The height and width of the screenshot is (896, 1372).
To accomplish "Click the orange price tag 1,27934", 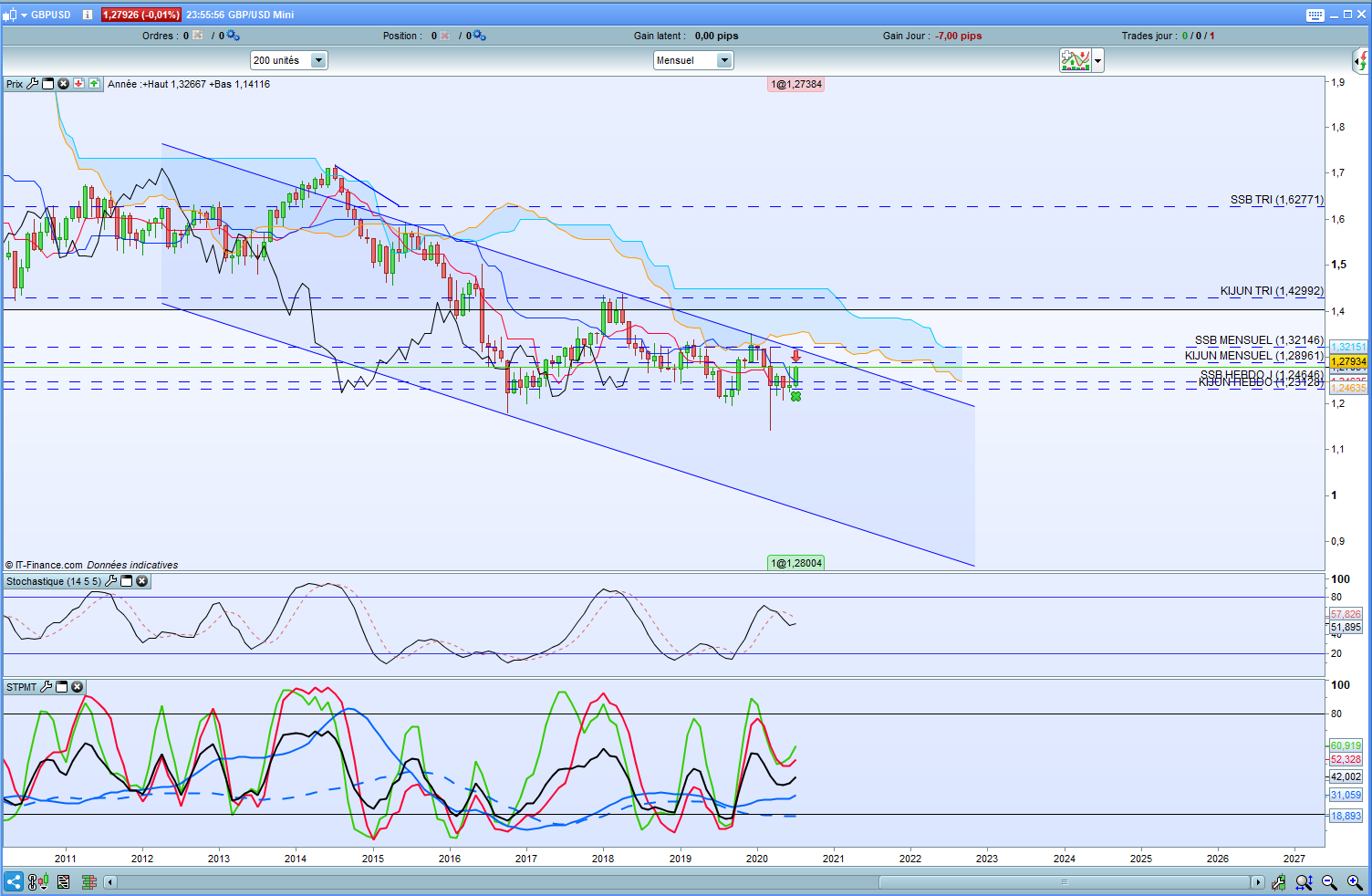I will coord(1348,362).
